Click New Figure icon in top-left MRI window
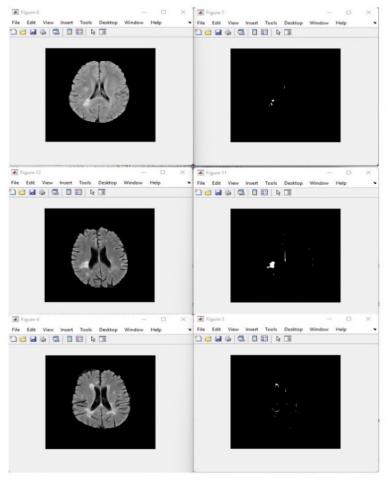This screenshot has width=388, height=480. coord(13,32)
